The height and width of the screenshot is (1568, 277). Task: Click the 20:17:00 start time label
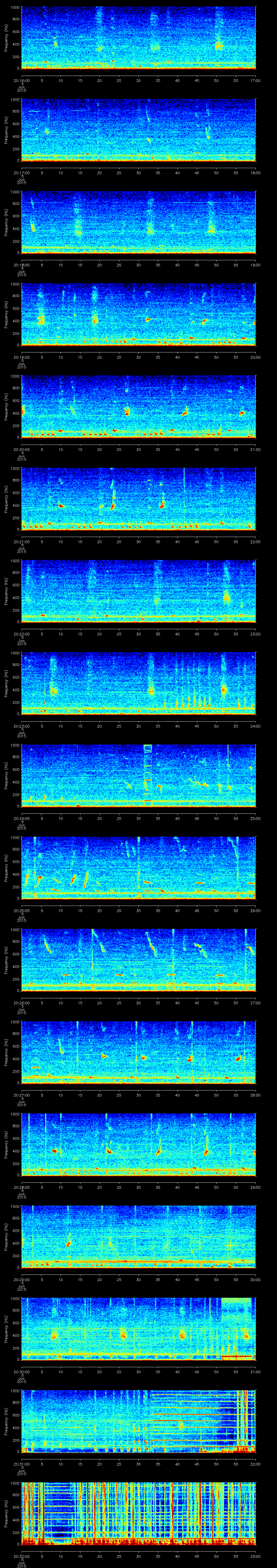point(21,173)
